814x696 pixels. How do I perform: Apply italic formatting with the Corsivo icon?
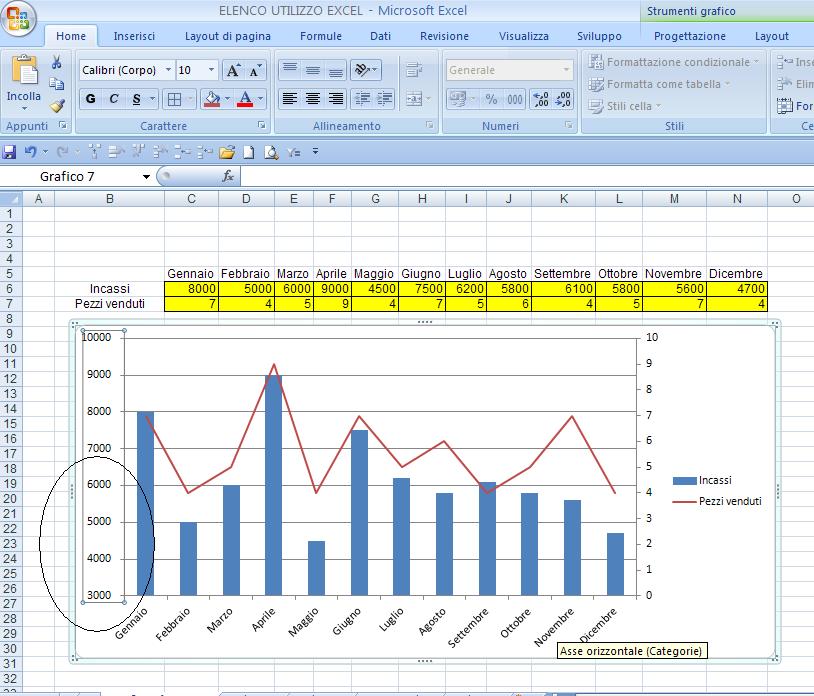point(114,97)
